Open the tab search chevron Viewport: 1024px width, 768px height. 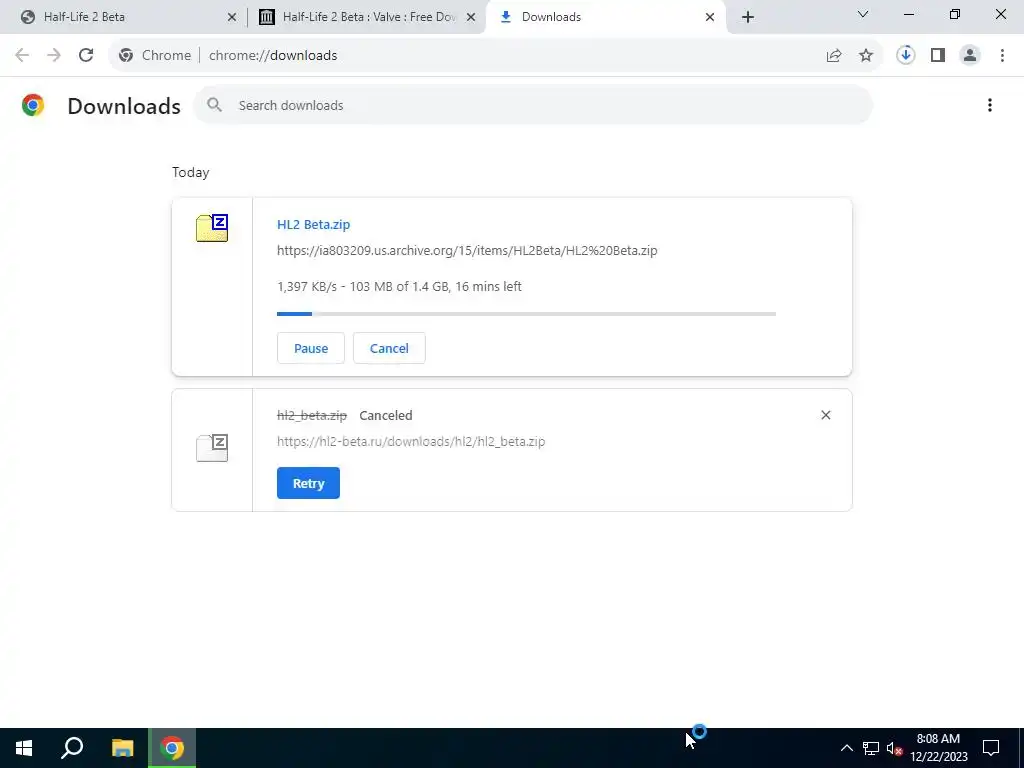(x=863, y=14)
